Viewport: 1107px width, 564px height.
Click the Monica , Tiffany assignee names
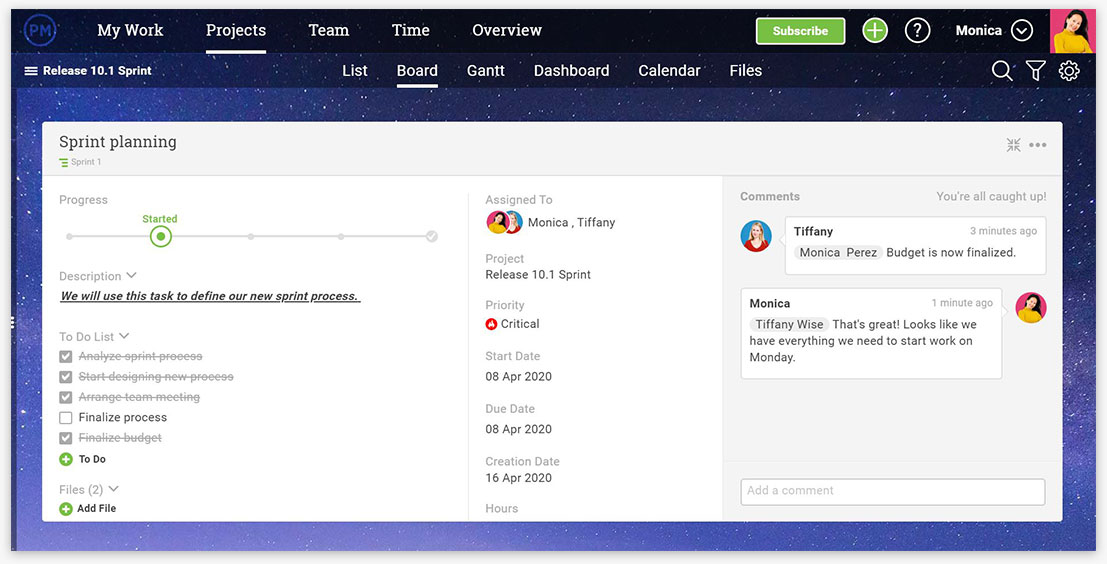571,222
